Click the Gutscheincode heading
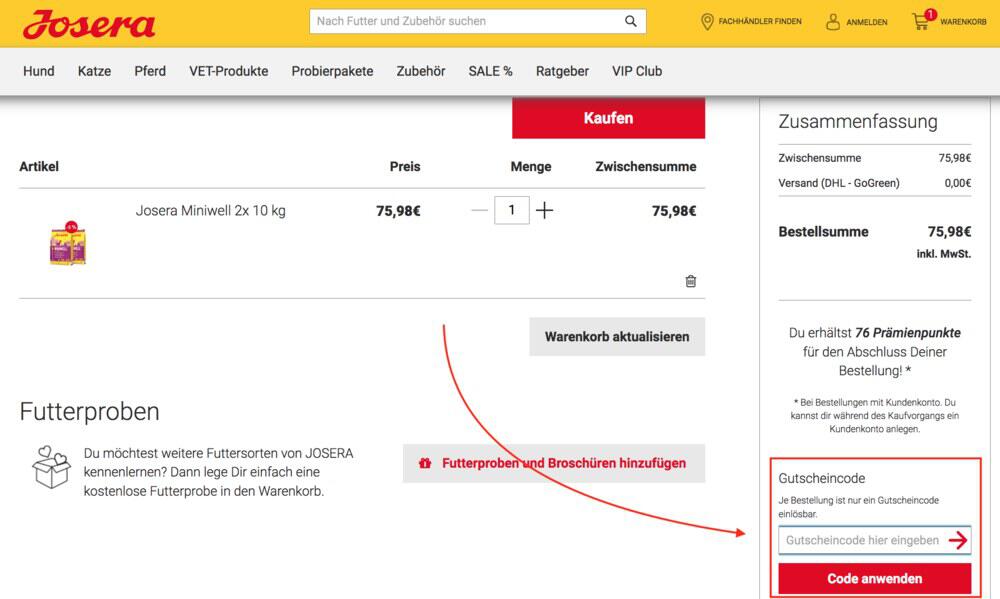This screenshot has height=599, width=1000. coord(821,478)
